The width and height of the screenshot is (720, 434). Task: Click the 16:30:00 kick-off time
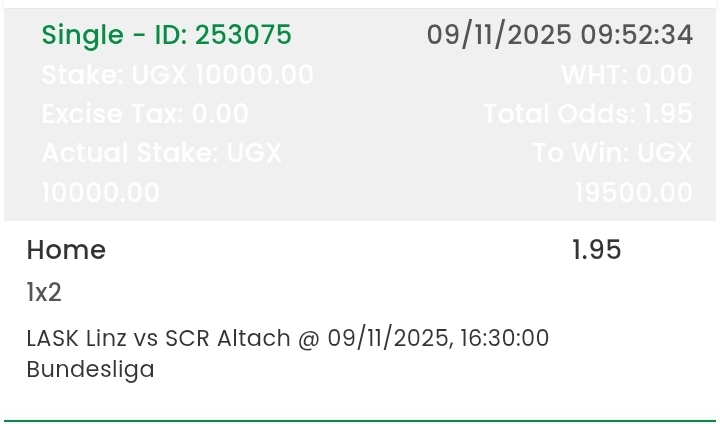click(x=505, y=338)
